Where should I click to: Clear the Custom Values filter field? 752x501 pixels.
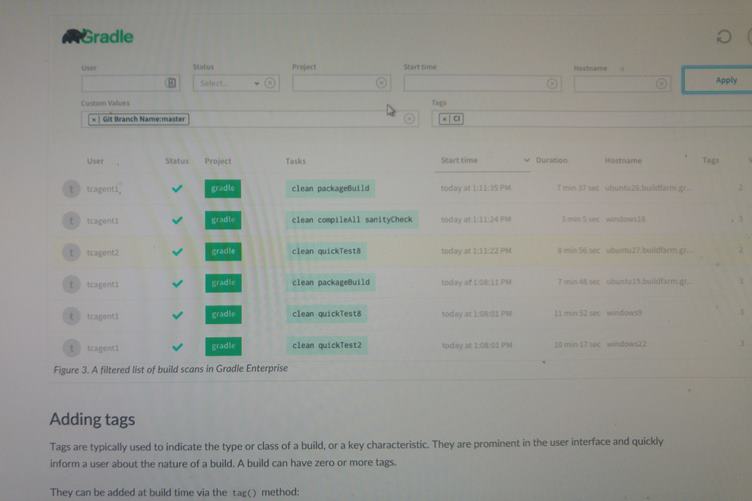409,118
